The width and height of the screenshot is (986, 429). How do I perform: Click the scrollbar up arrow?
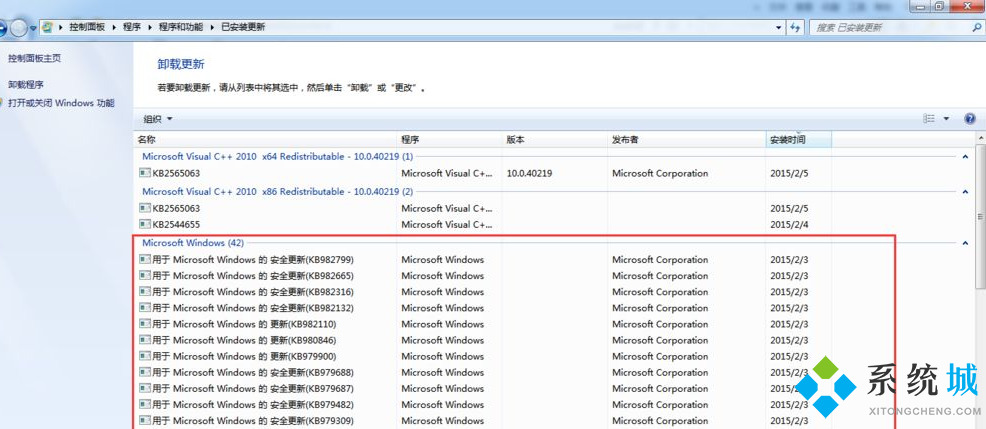(x=981, y=138)
